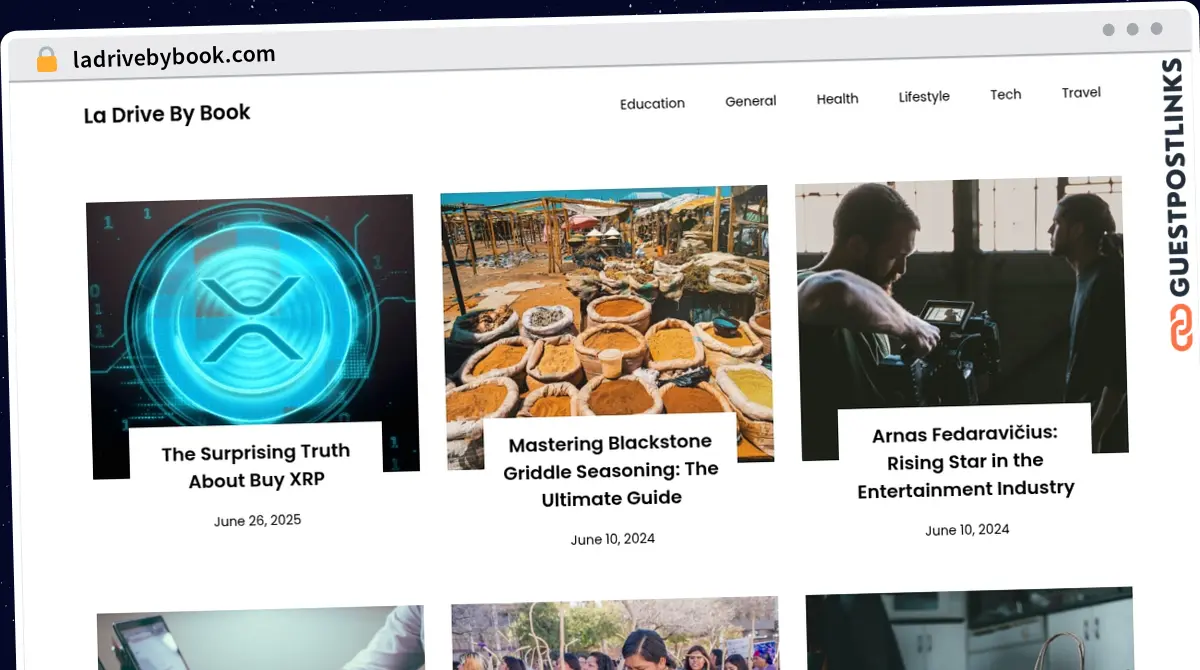Read the Arnas Fedaravičius article
This screenshot has height=670, width=1200.
(966, 461)
